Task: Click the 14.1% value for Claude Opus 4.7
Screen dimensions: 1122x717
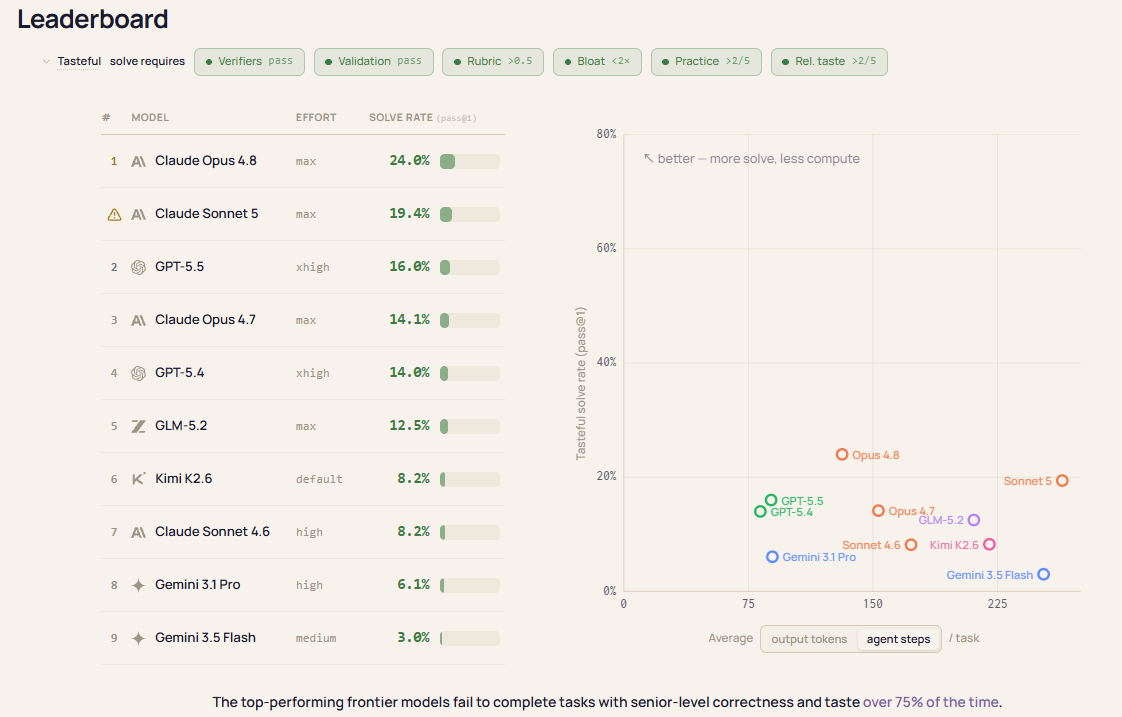Action: [x=409, y=320]
